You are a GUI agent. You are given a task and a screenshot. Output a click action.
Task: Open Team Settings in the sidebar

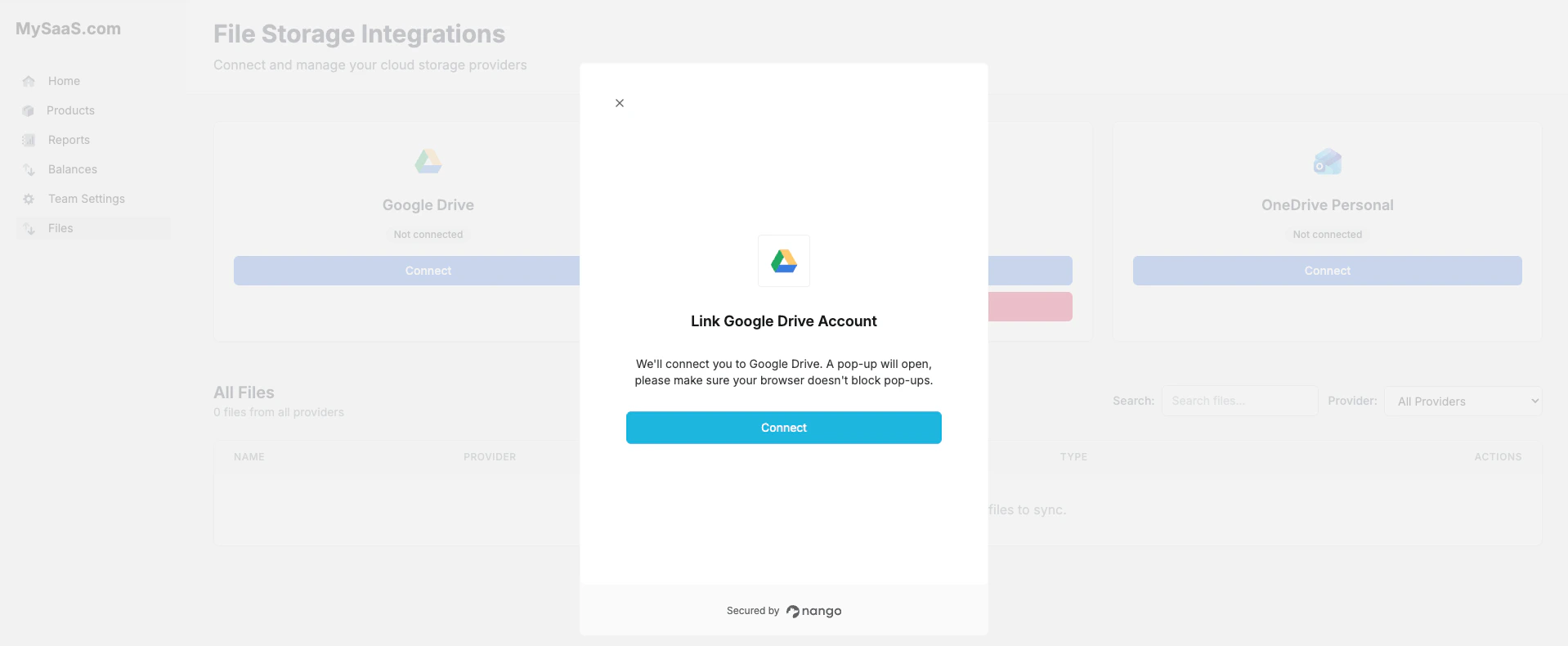click(x=93, y=199)
